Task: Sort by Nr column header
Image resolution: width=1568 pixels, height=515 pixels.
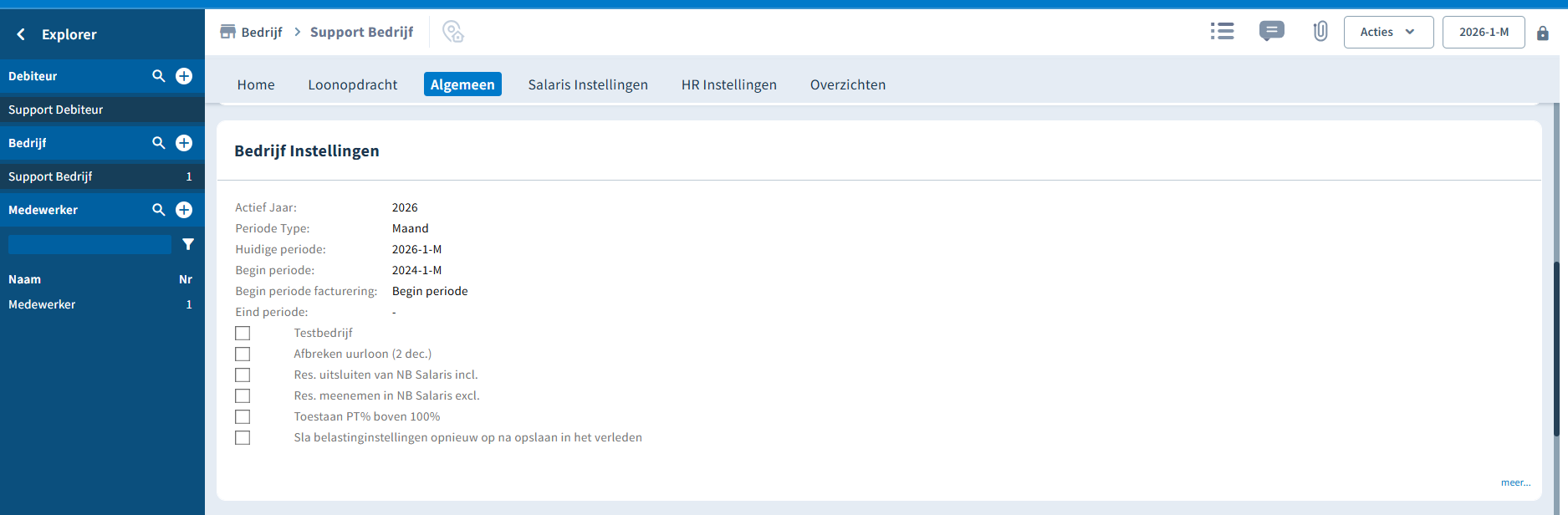Action: (186, 279)
